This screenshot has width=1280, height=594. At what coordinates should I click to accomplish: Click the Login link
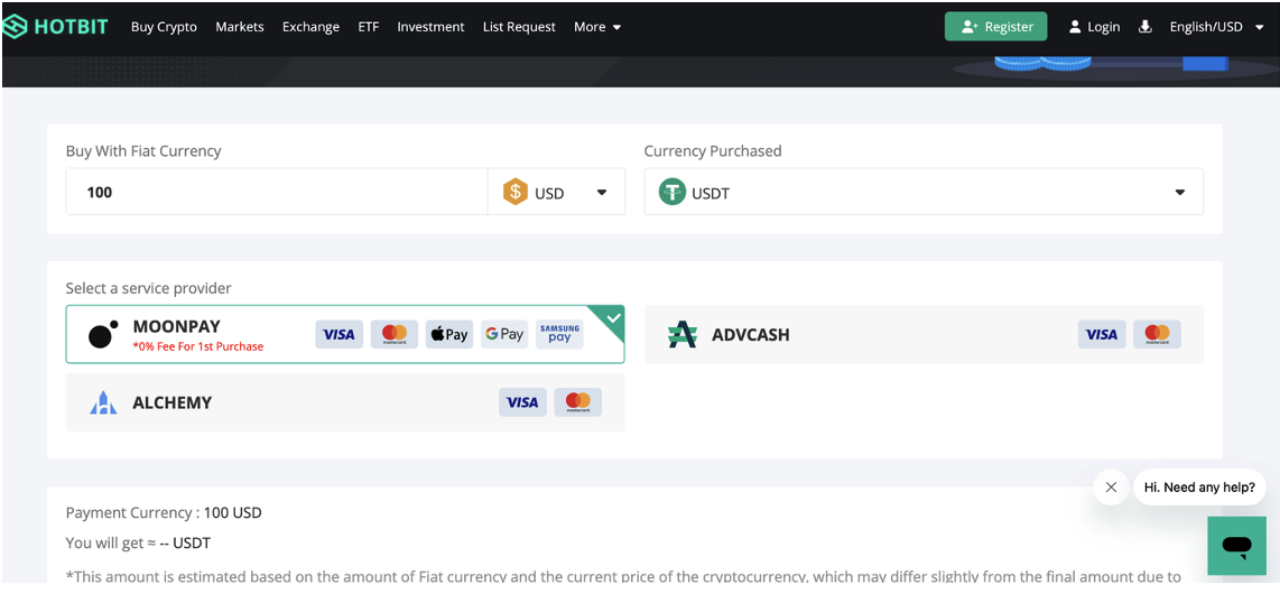coord(1094,27)
